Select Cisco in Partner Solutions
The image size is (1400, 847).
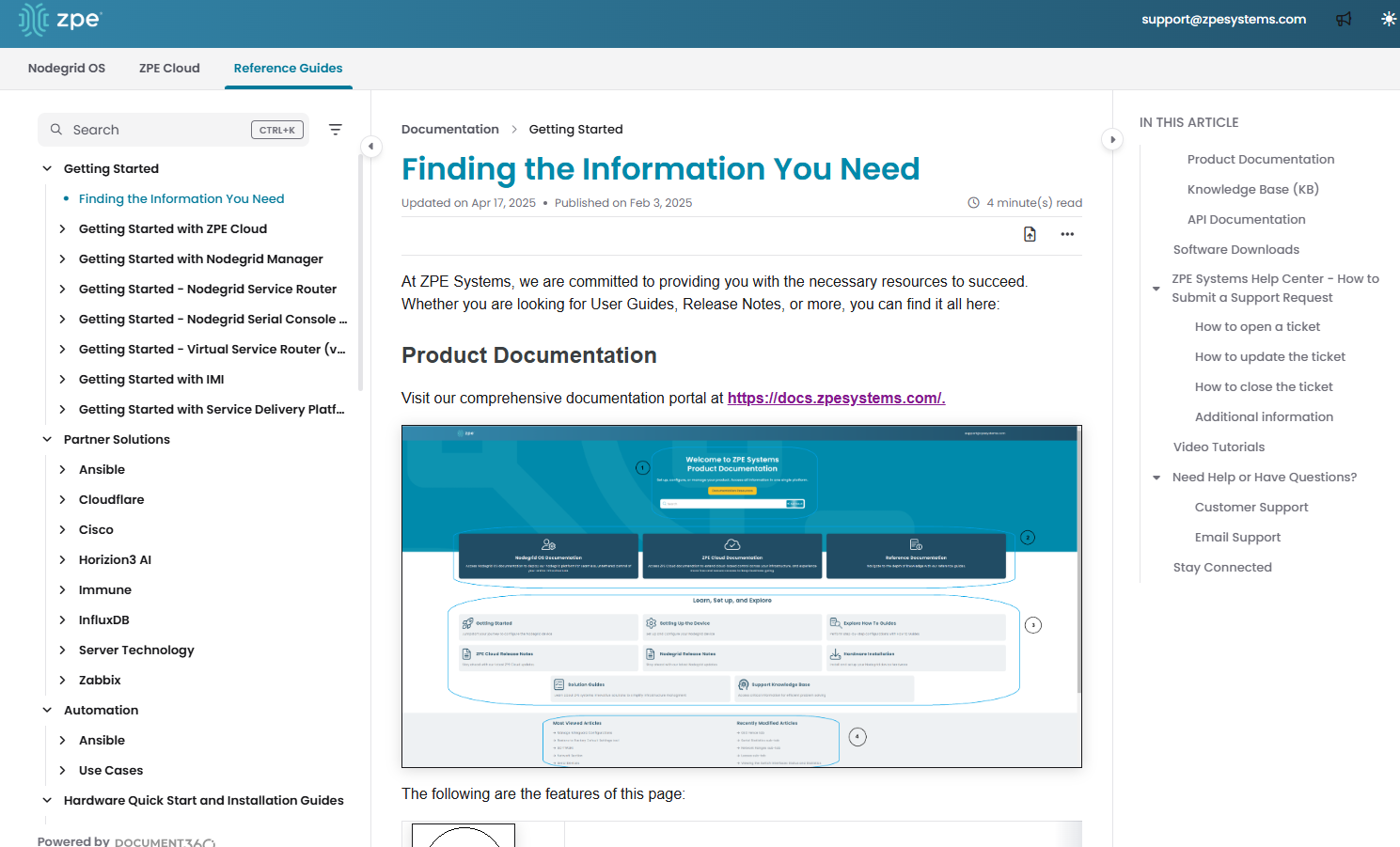[x=96, y=530]
